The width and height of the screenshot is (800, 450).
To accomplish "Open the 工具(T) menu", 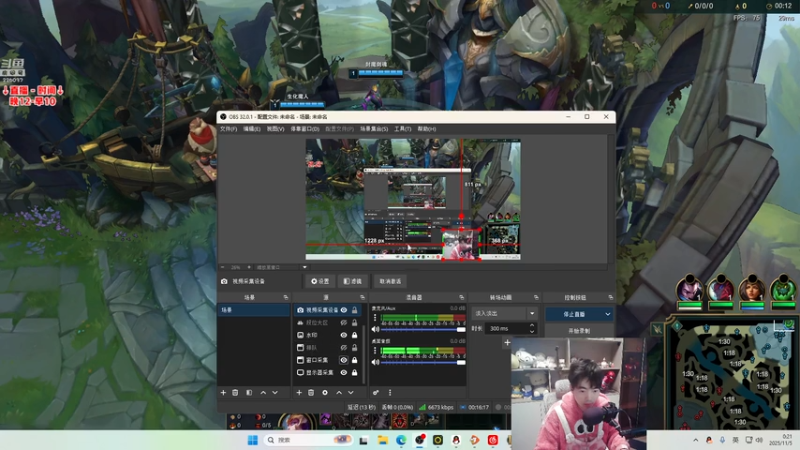I will [403, 129].
